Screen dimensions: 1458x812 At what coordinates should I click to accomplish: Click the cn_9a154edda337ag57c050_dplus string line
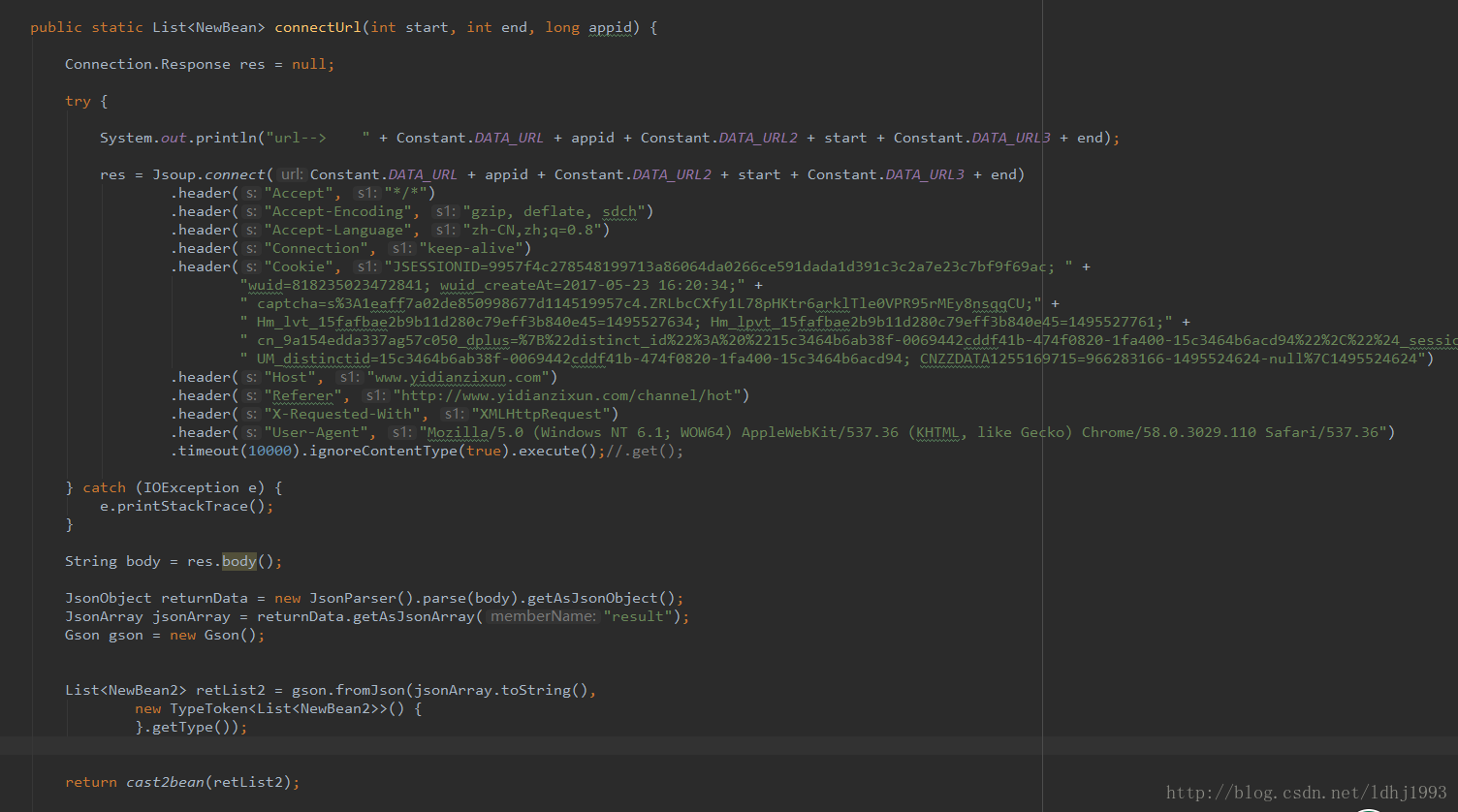coord(848,340)
